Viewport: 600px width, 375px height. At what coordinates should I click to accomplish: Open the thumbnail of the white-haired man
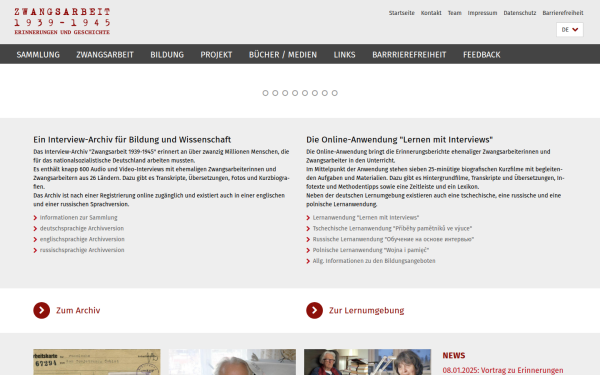(x=232, y=362)
